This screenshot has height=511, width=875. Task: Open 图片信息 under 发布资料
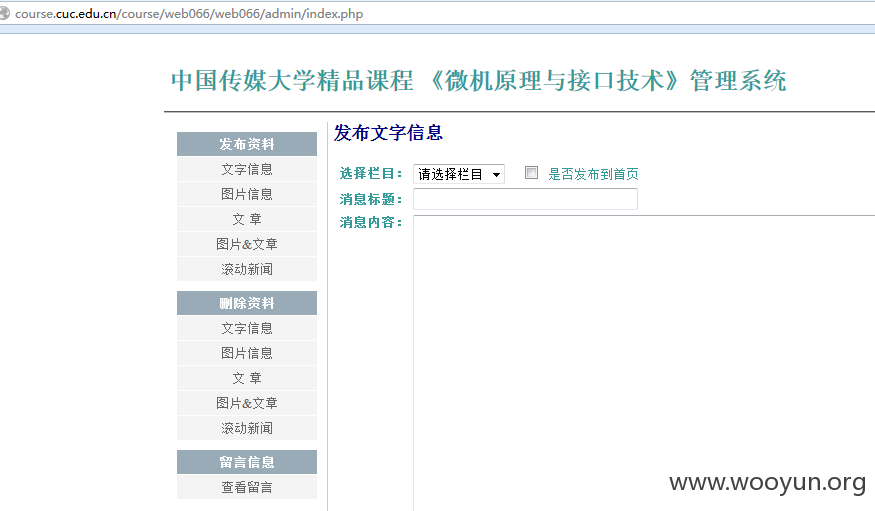click(247, 194)
